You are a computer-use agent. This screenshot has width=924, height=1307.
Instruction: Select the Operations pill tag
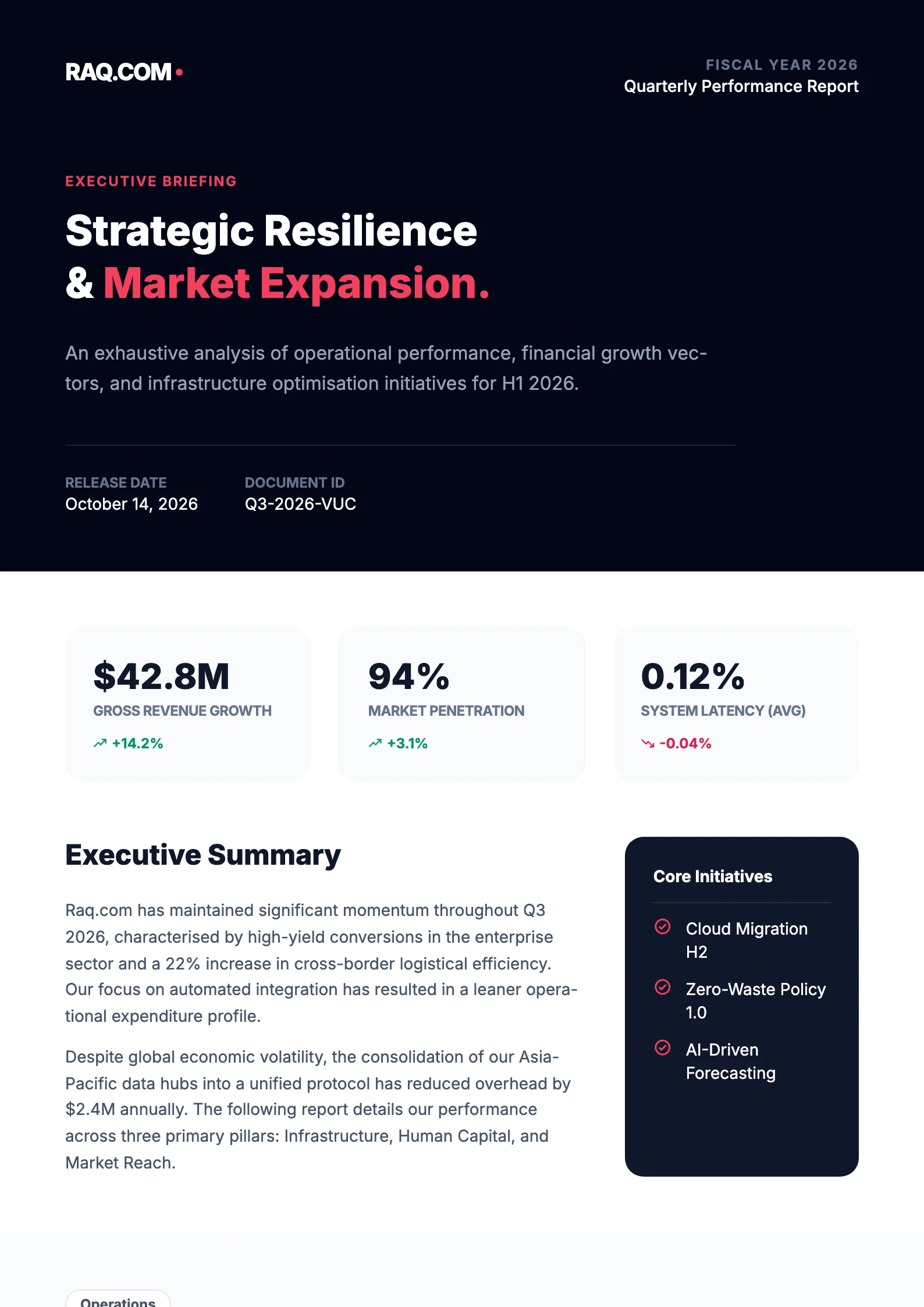[x=118, y=1301]
